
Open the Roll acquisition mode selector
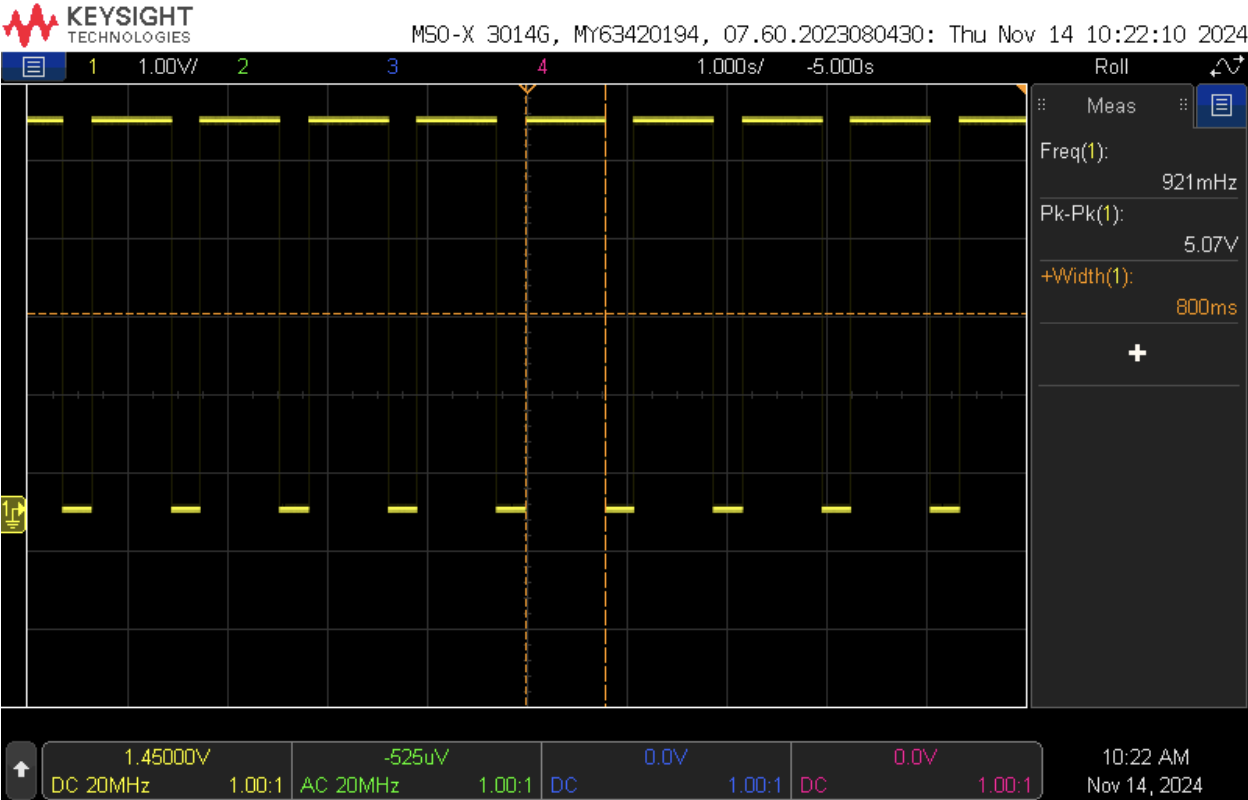click(x=1113, y=67)
